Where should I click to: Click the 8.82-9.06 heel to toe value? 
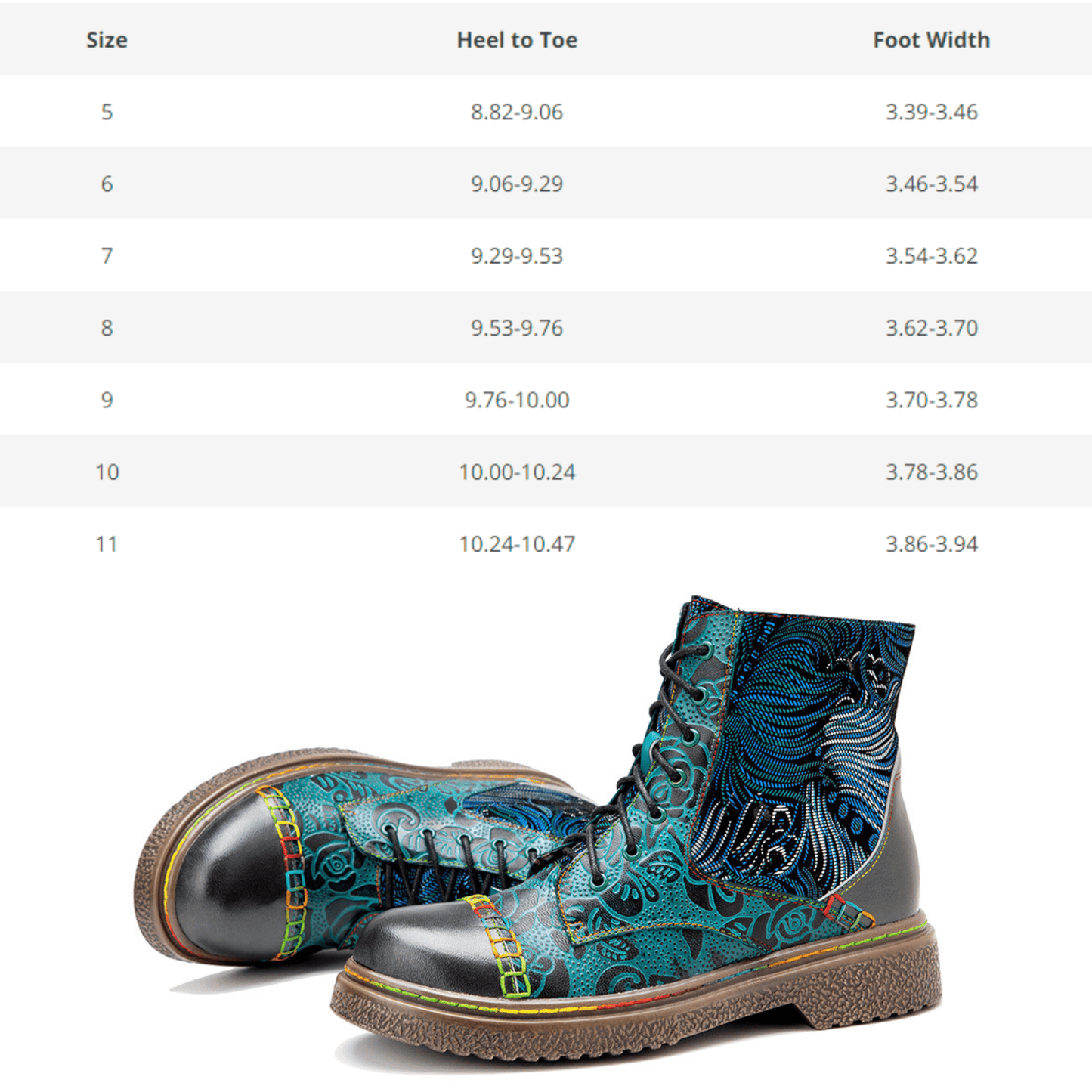click(517, 112)
